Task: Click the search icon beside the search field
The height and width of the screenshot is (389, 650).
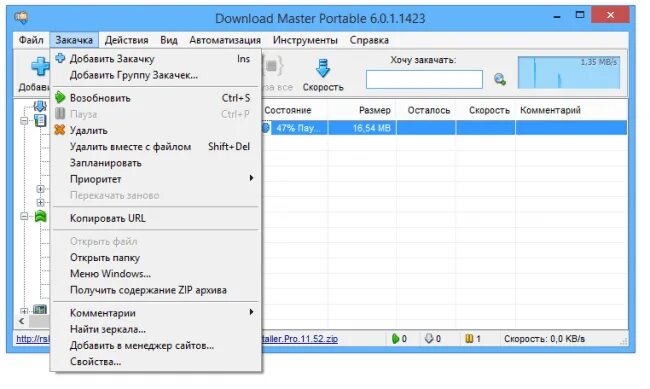Action: point(500,79)
